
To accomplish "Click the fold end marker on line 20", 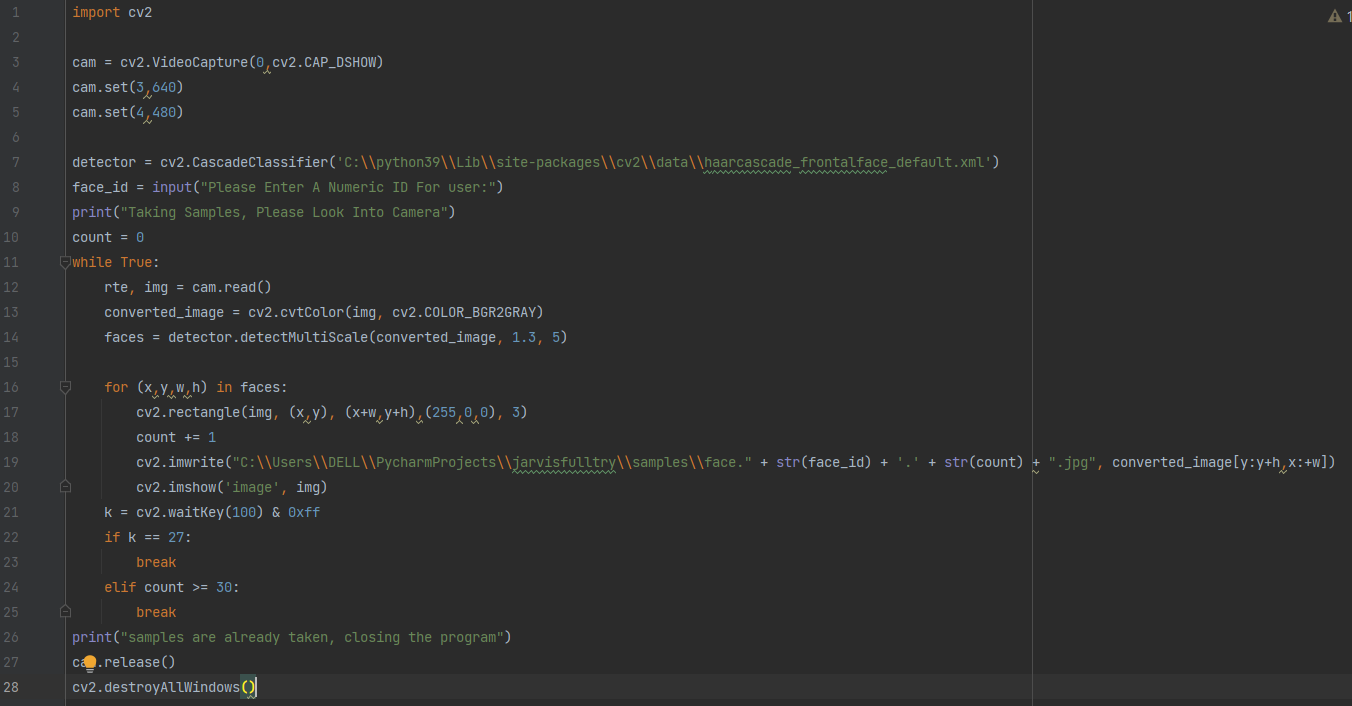I will pos(65,487).
